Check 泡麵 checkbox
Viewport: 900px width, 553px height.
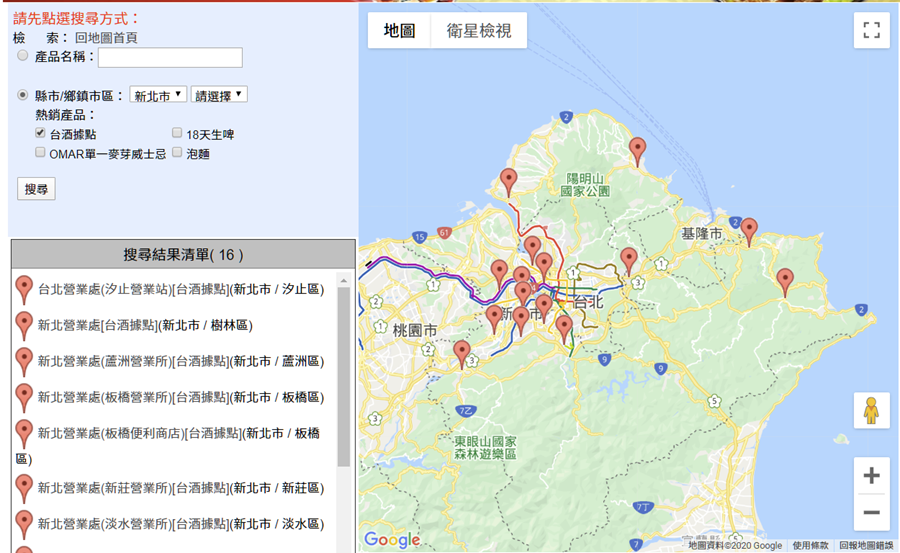click(177, 152)
